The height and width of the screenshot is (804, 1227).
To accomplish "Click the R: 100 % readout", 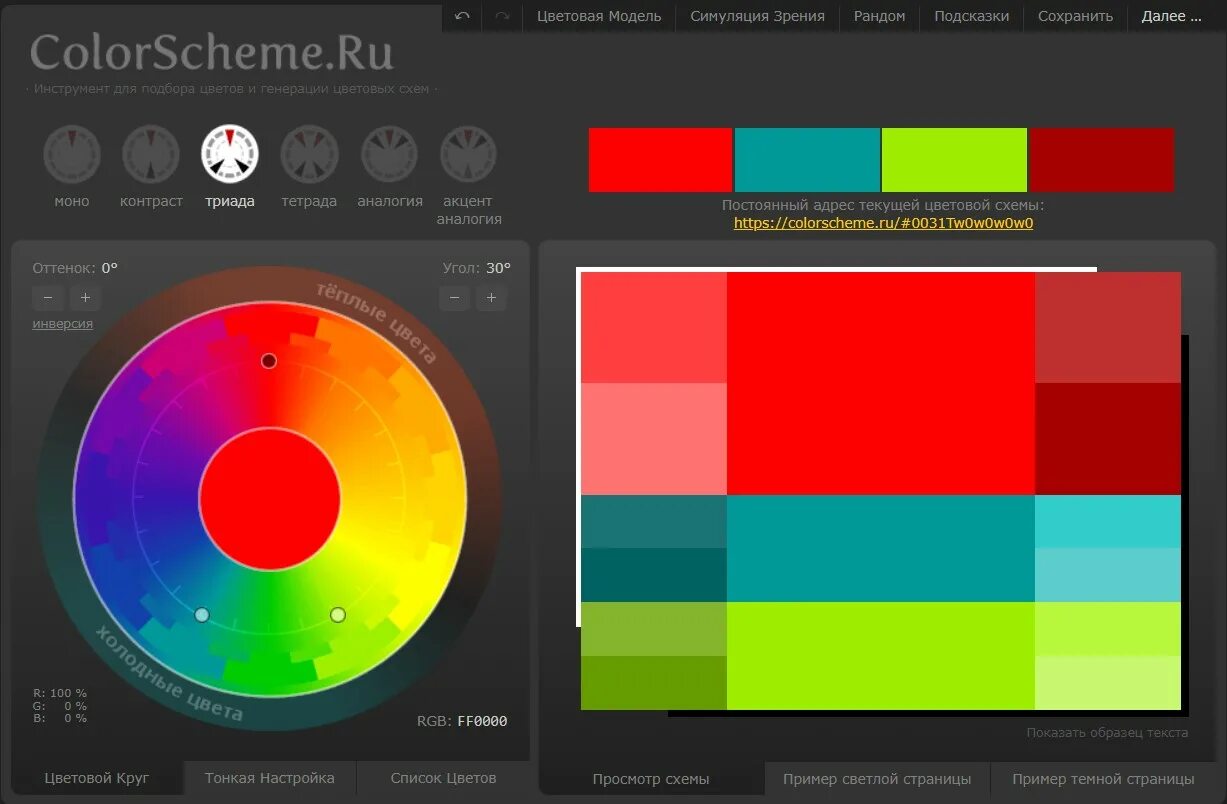I will 60,693.
